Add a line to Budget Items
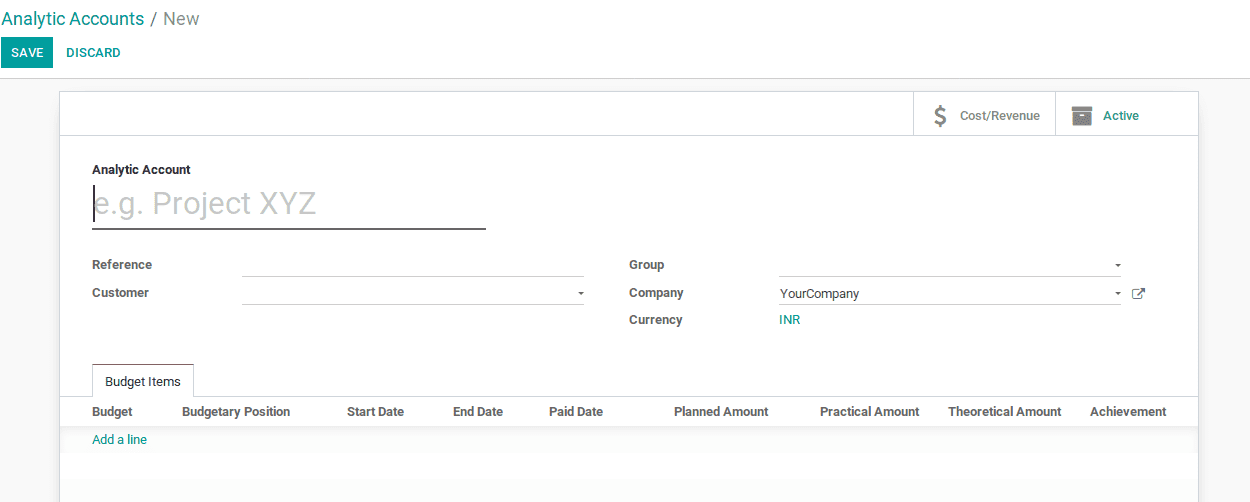 pos(119,439)
